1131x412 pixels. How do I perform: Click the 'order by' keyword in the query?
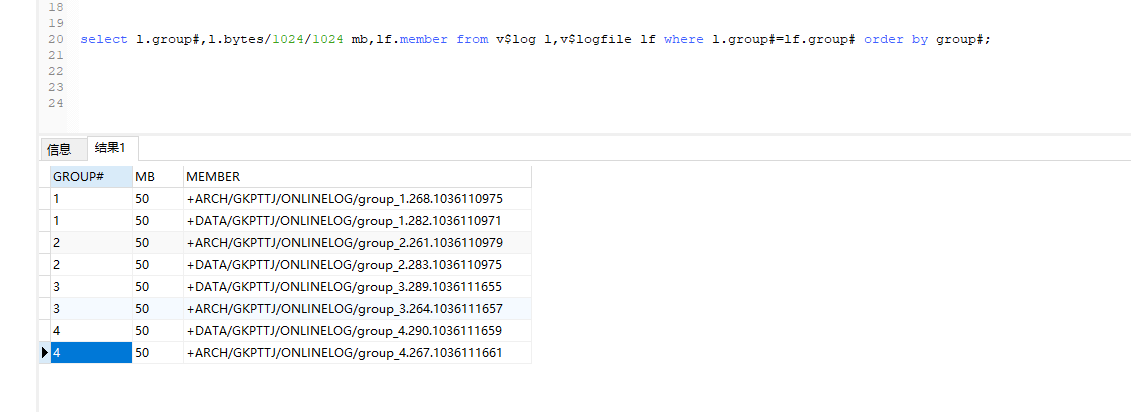[x=896, y=40]
